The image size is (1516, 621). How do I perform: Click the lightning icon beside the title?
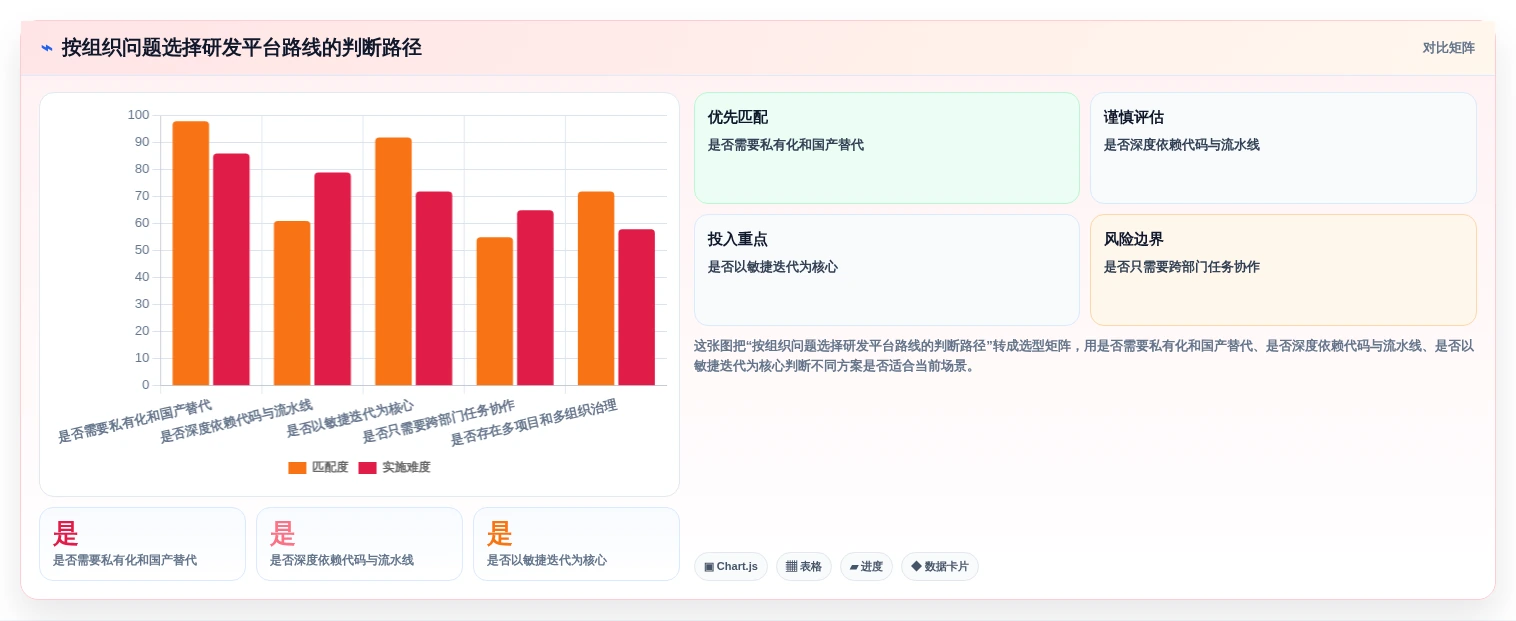(47, 48)
